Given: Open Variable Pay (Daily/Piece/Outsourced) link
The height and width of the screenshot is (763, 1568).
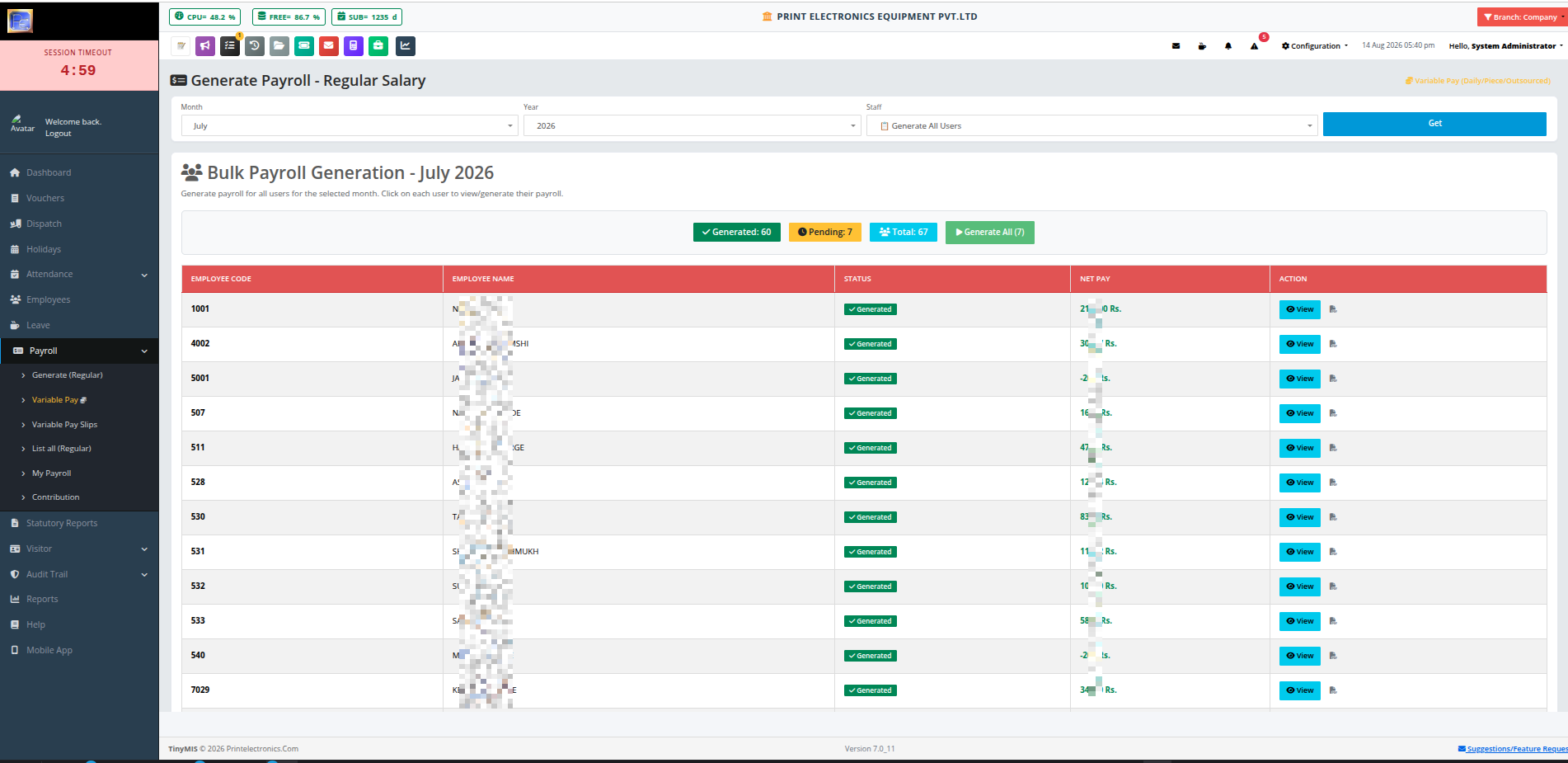Looking at the screenshot, I should pyautogui.click(x=1478, y=81).
